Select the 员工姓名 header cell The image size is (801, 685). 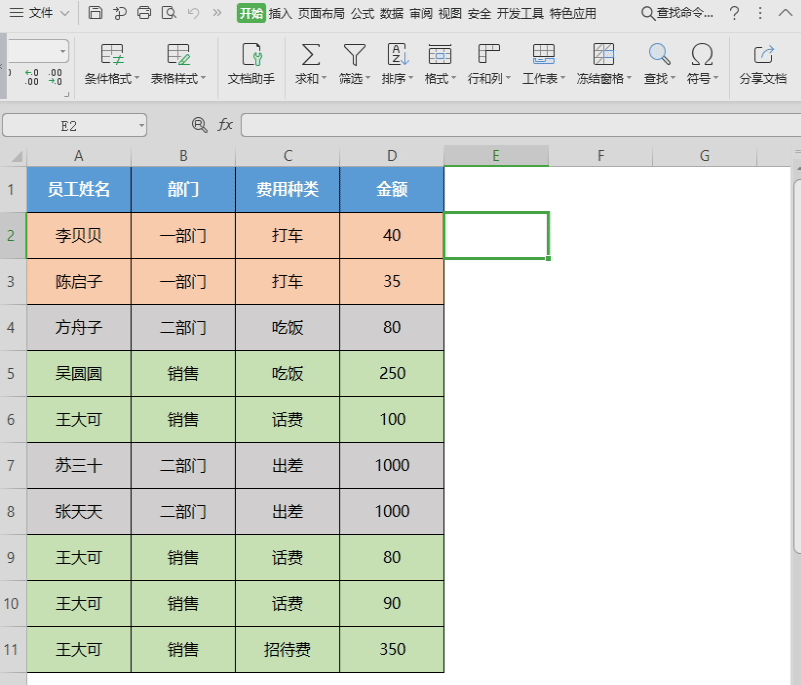click(79, 190)
